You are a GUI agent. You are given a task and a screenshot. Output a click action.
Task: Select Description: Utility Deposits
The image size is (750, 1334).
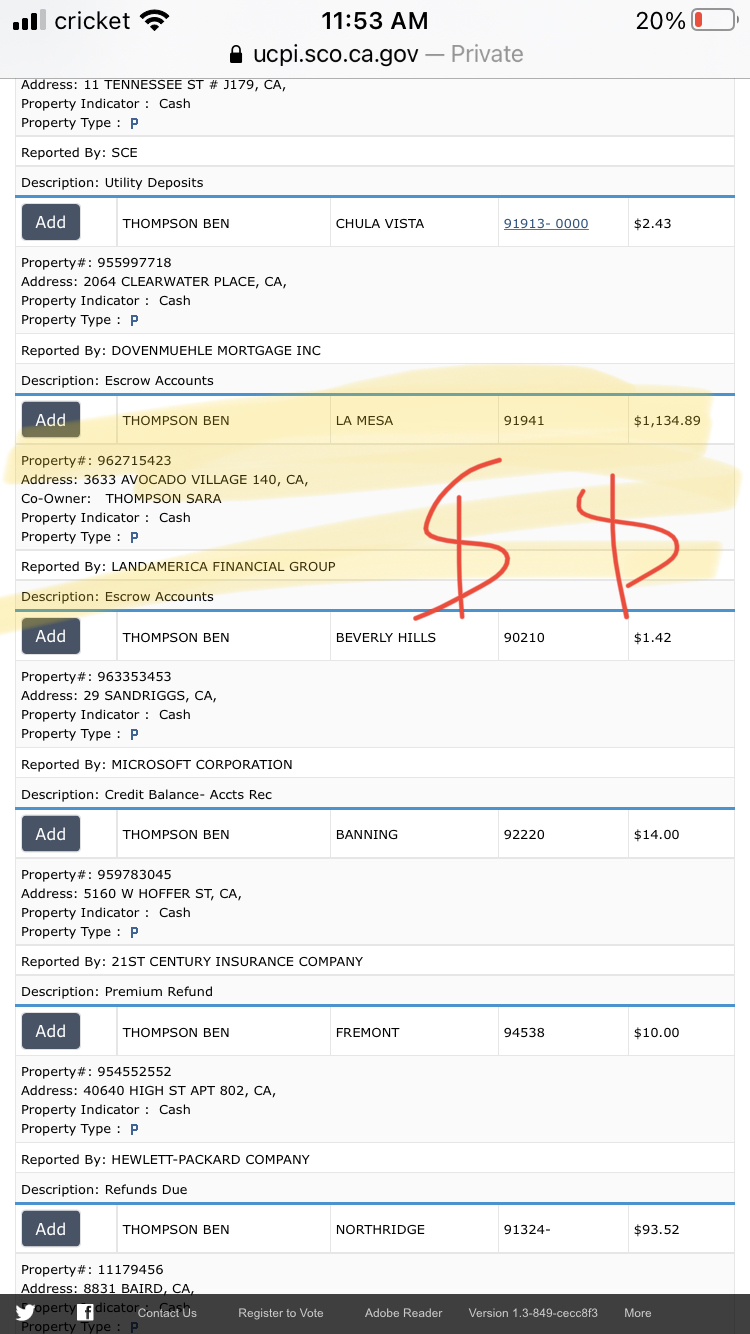[112, 182]
